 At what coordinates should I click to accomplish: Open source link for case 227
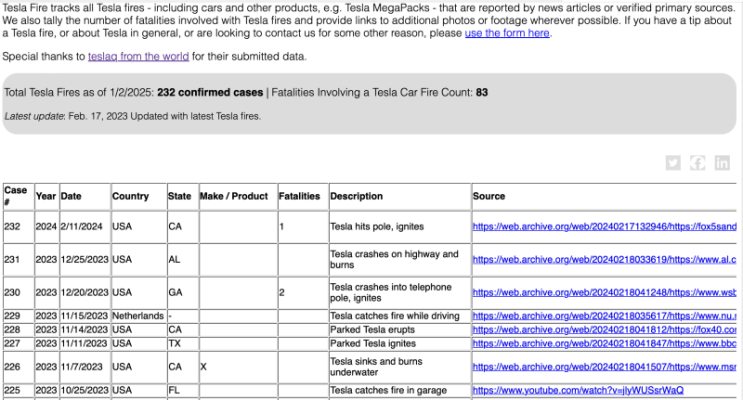[x=604, y=343]
